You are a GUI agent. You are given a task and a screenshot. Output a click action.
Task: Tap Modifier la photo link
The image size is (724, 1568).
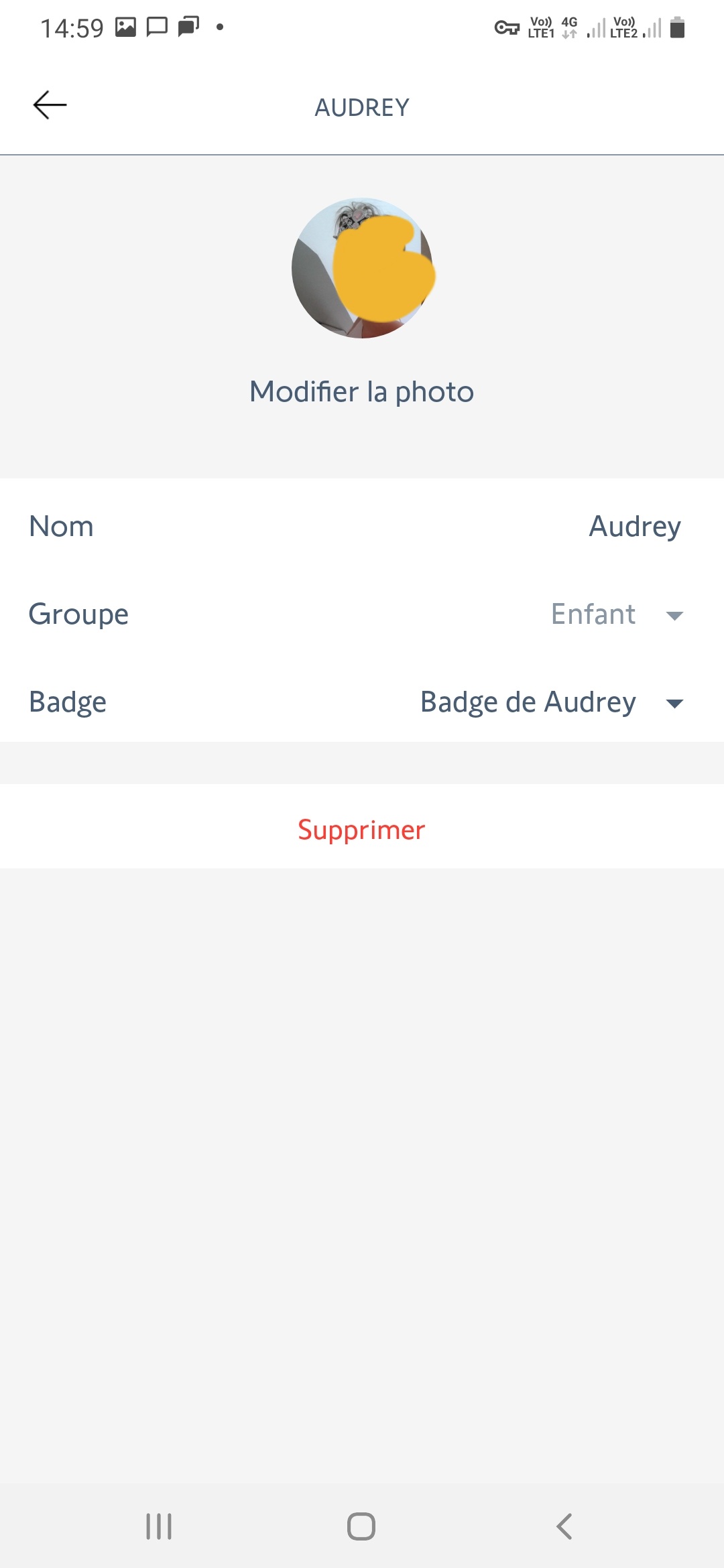(x=362, y=392)
